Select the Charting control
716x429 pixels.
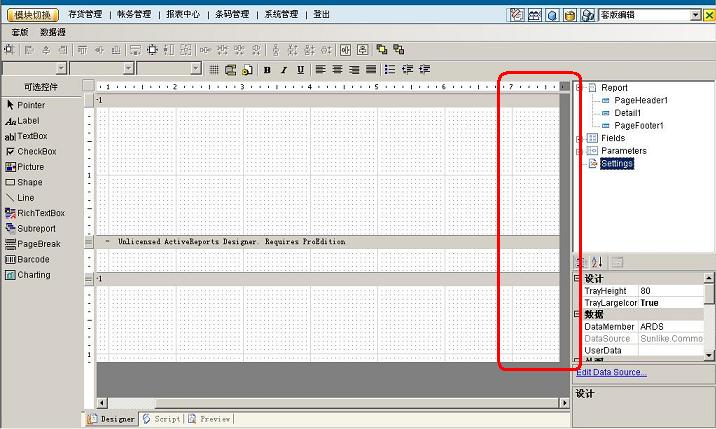point(33,275)
